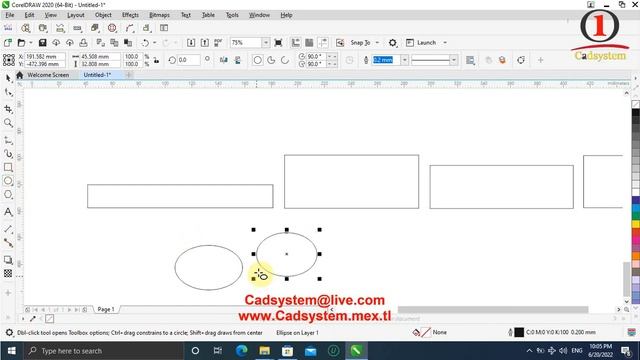
Task: Expand the Undo history arrow
Action: (x=154, y=42)
